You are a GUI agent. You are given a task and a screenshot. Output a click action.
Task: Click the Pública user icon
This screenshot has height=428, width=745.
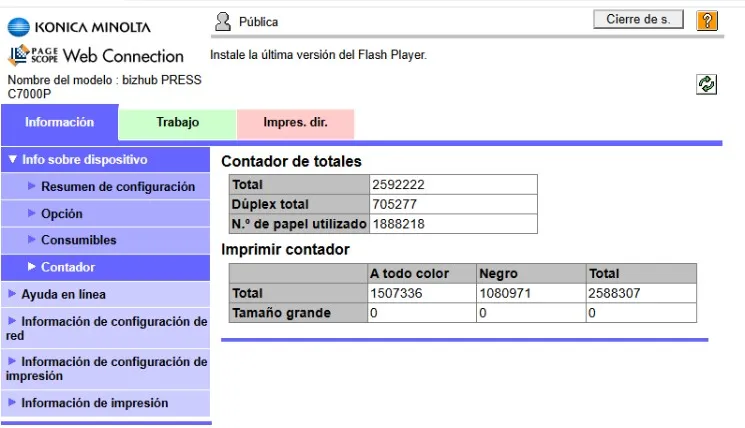(223, 20)
